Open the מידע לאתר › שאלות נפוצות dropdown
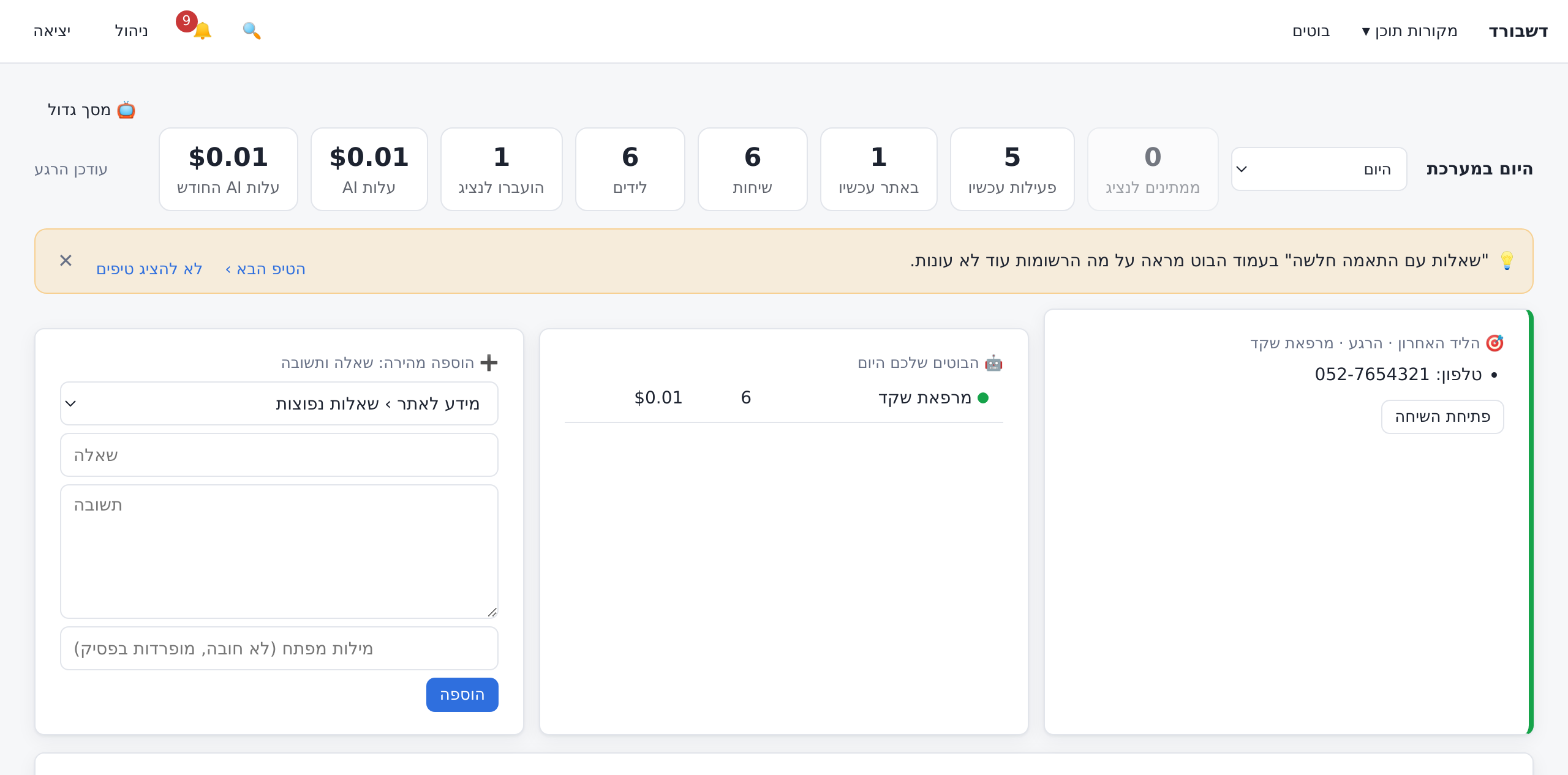Viewport: 1568px width, 775px height. point(279,403)
